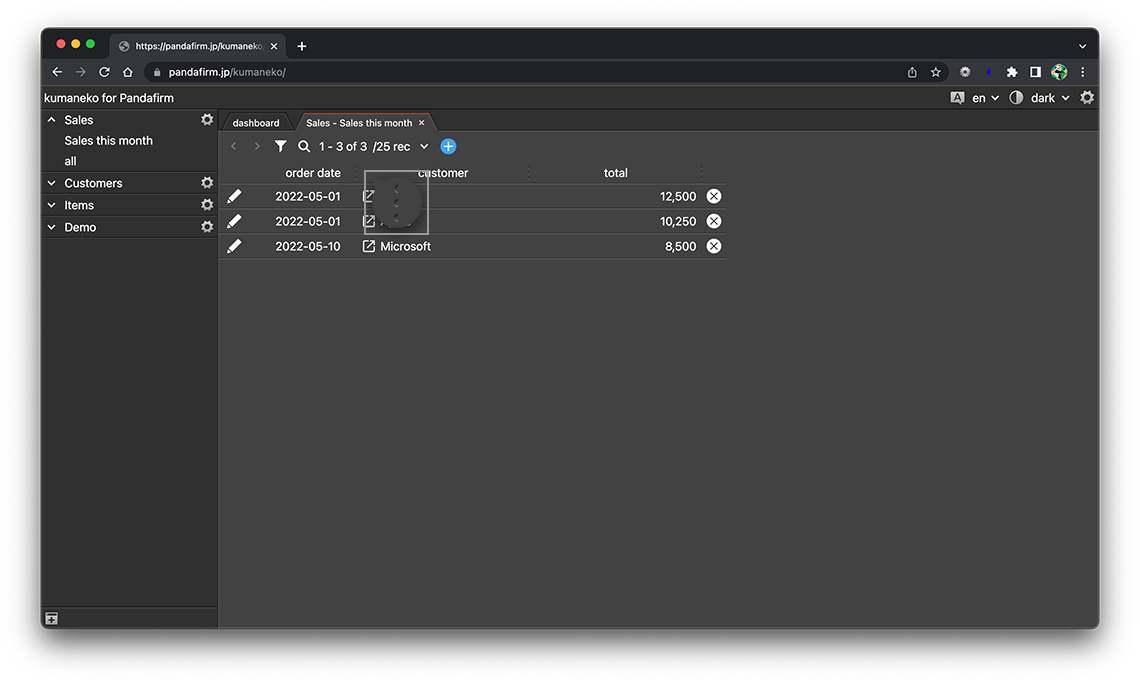Image resolution: width=1140 pixels, height=683 pixels.
Task: Open the en language dropdown
Action: pyautogui.click(x=984, y=98)
